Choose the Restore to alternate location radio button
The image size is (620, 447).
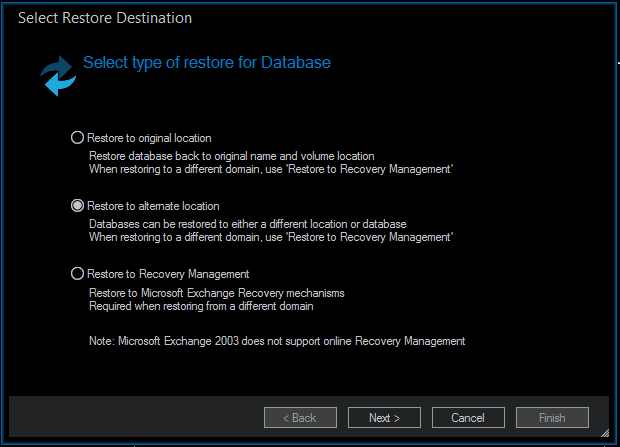78,206
